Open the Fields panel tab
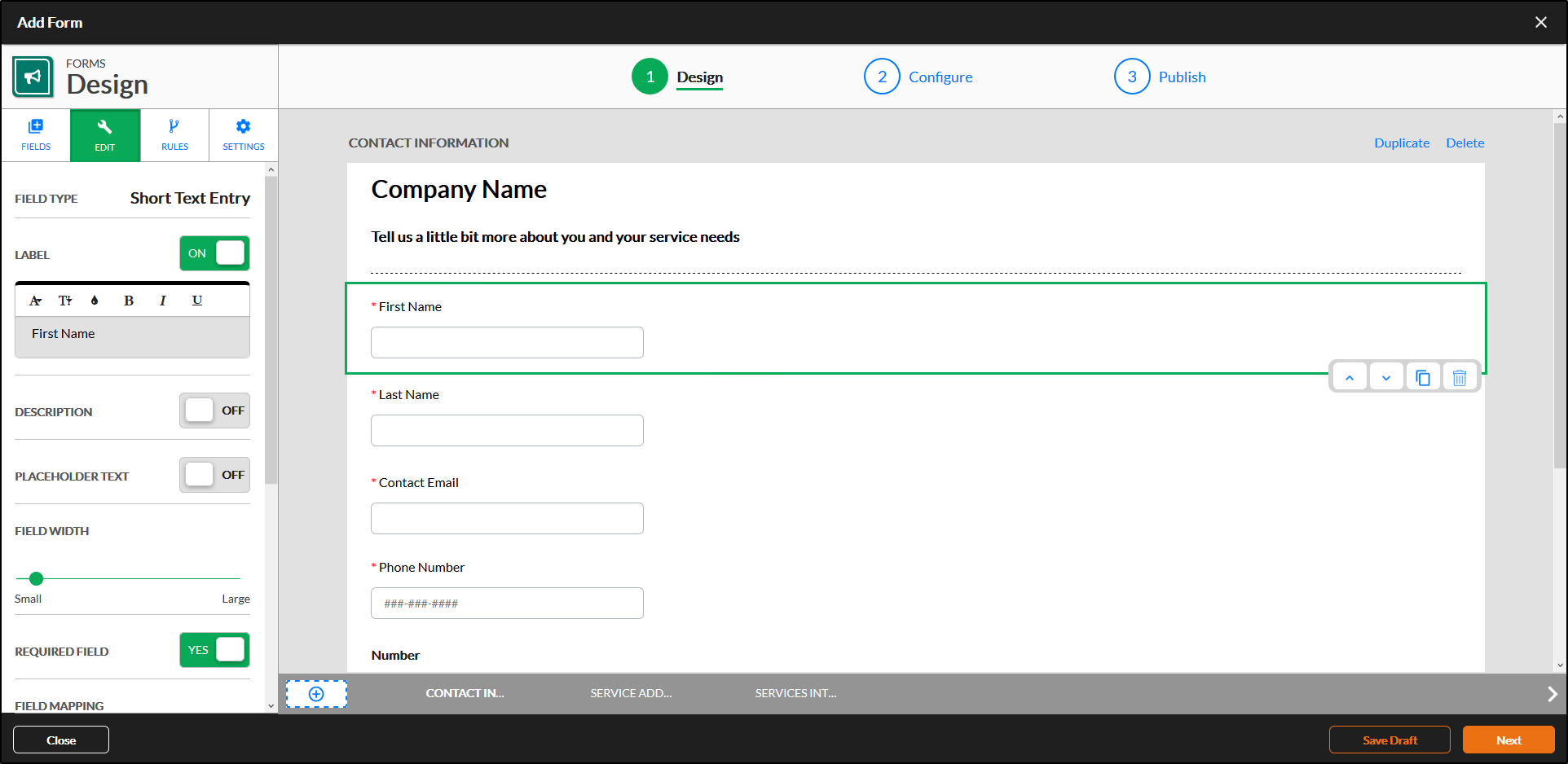The height and width of the screenshot is (764, 1568). [x=36, y=135]
